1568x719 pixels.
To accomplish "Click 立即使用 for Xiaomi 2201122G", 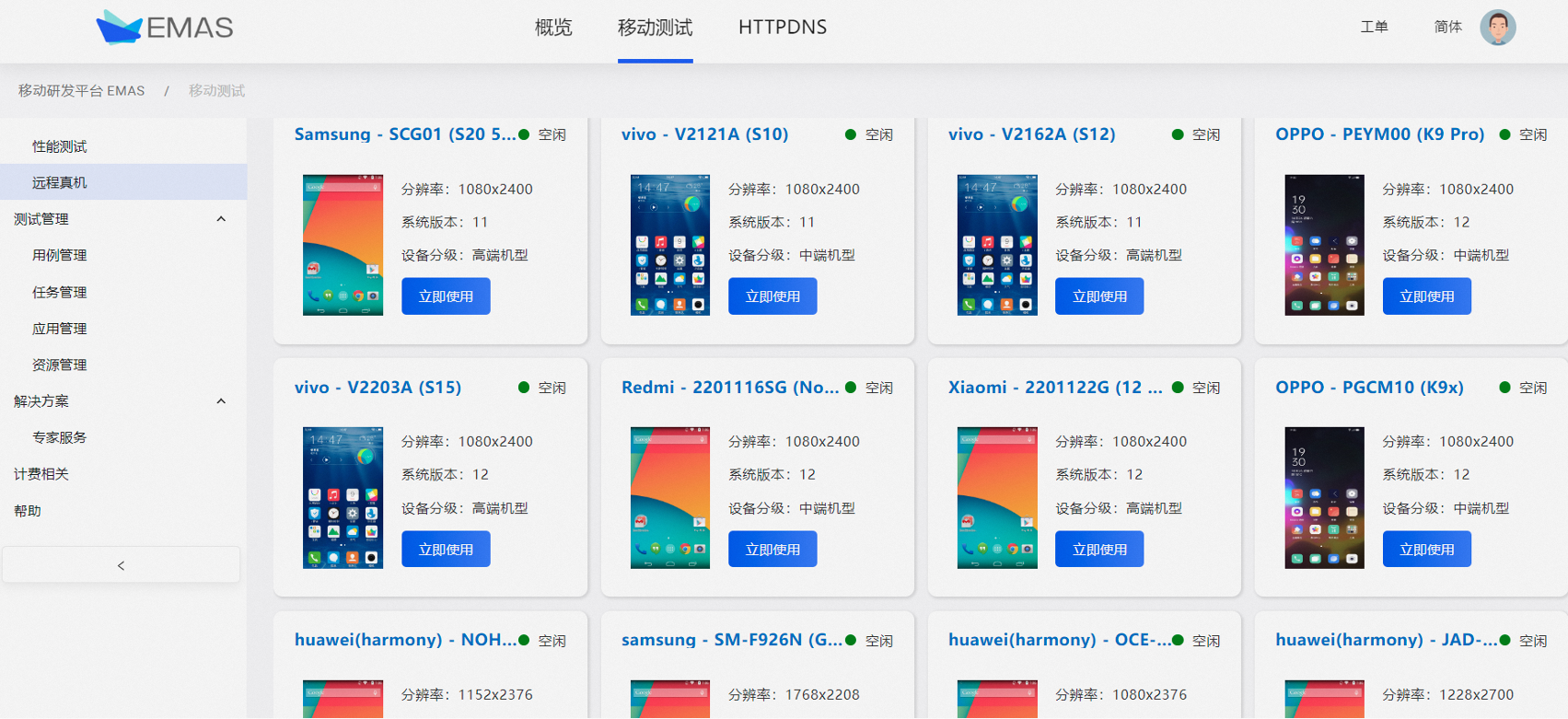I will pos(1099,550).
